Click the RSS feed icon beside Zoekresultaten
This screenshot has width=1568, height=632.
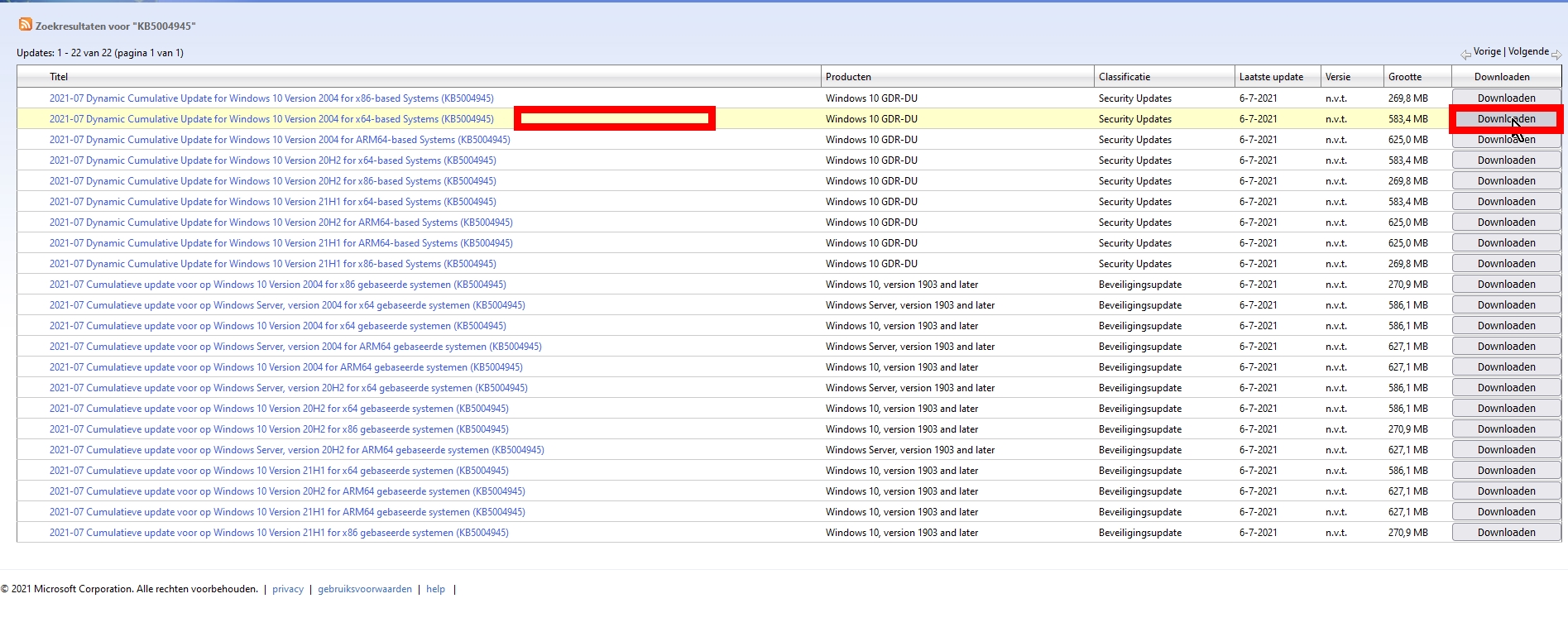point(25,25)
